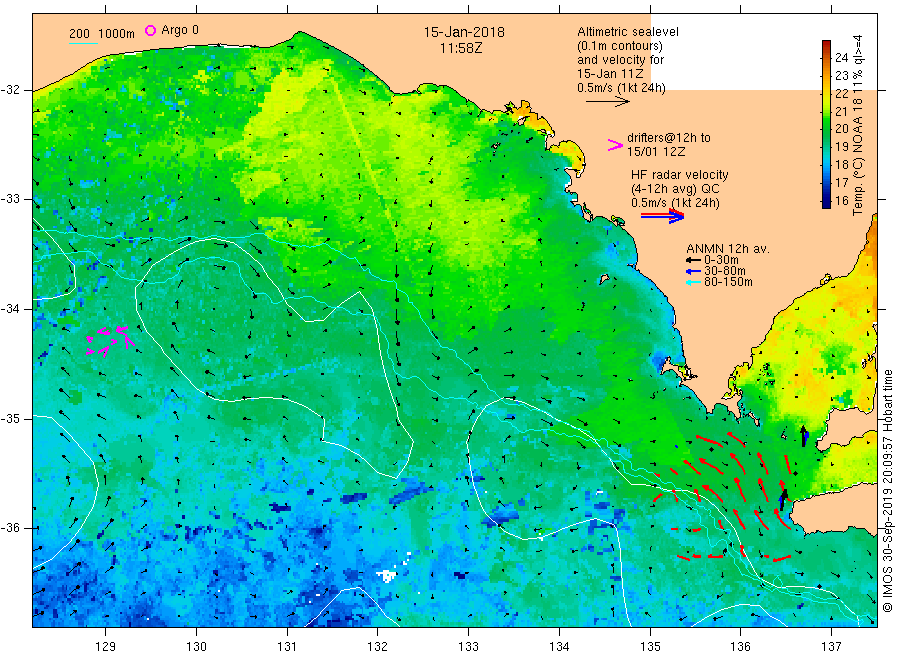Click the '200 1000m' depth contour label

[x=102, y=33]
